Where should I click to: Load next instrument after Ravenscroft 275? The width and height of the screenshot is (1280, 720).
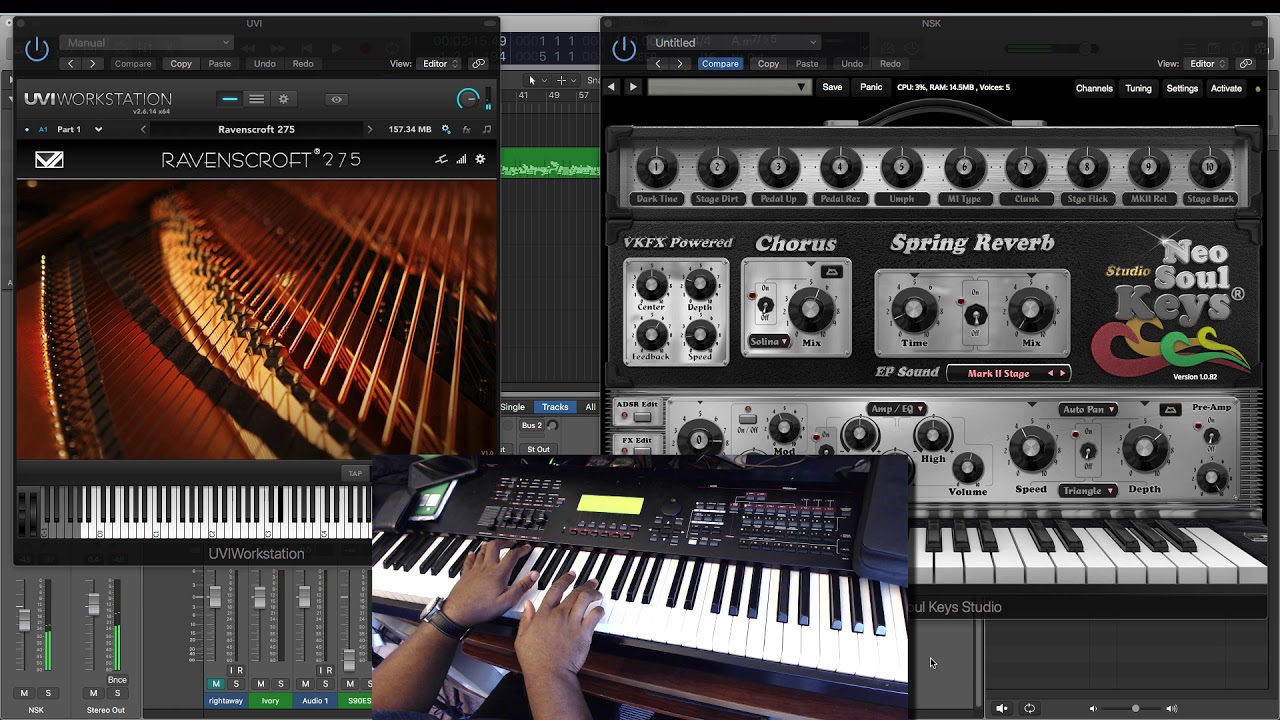point(369,130)
